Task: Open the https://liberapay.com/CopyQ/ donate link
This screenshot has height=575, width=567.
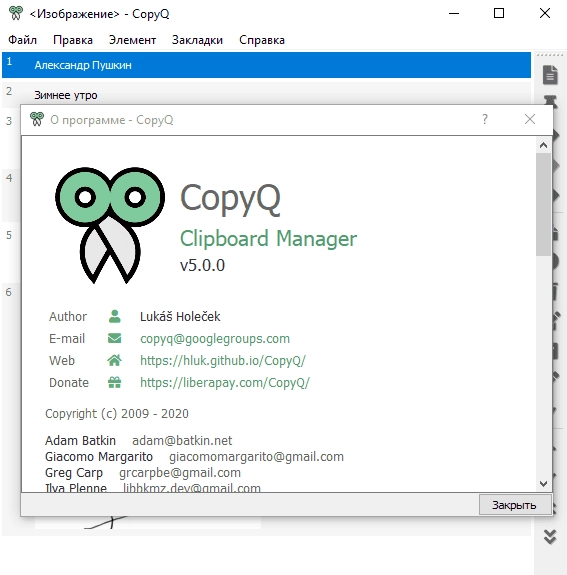Action: pos(225,382)
